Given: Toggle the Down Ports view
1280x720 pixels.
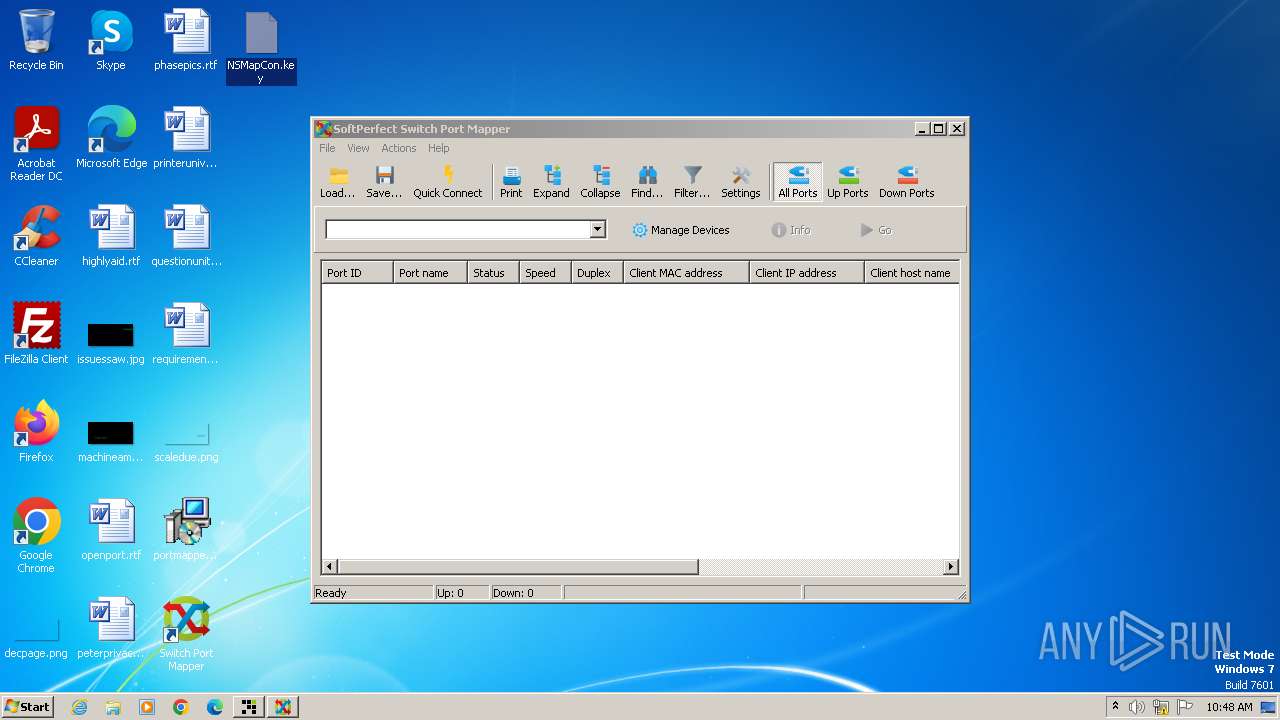Looking at the screenshot, I should coord(907,182).
